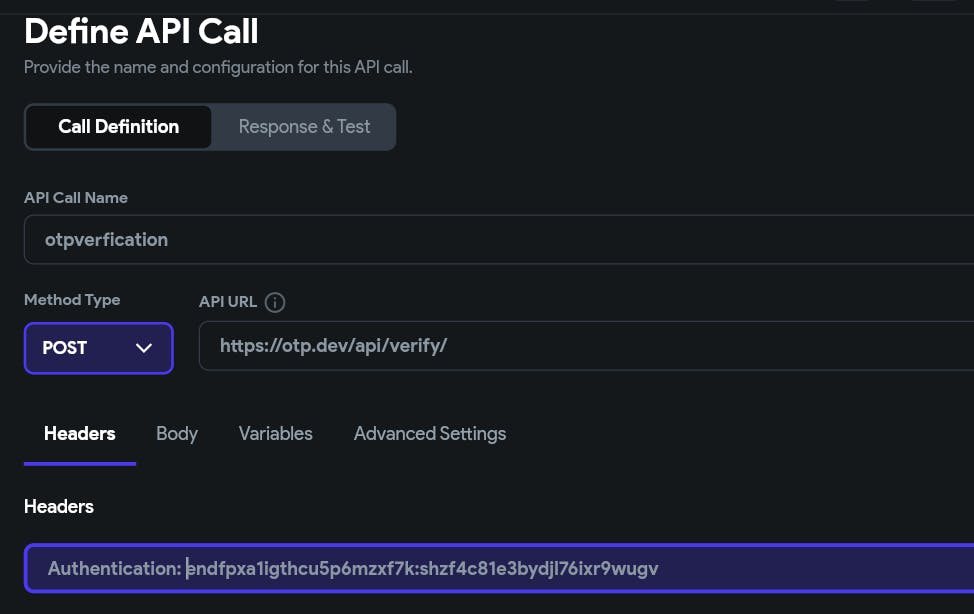
Task: Click the configuration description subtitle text
Action: click(218, 68)
